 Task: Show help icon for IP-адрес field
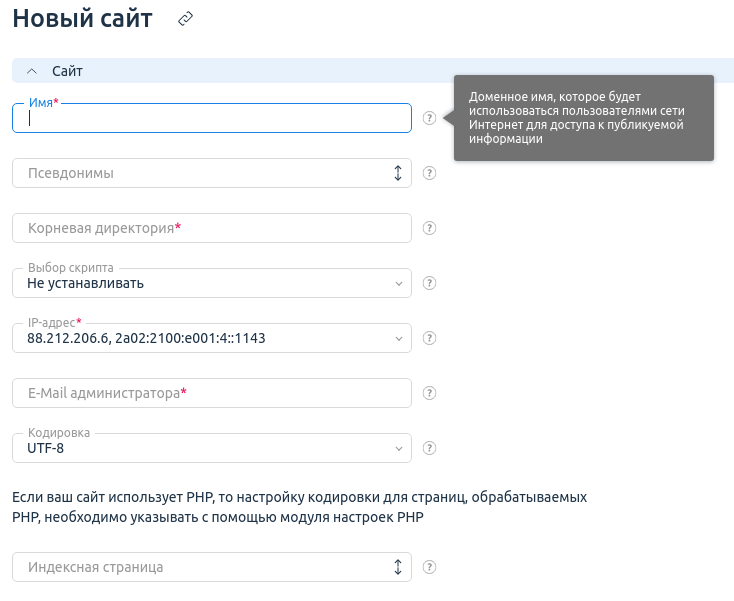tap(429, 338)
